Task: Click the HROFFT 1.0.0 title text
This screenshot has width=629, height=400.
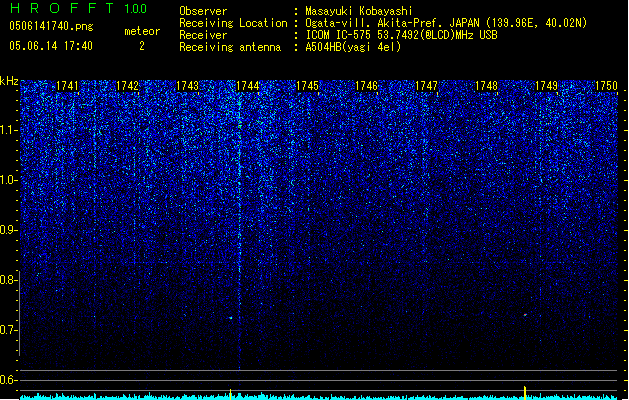Action: [79, 8]
